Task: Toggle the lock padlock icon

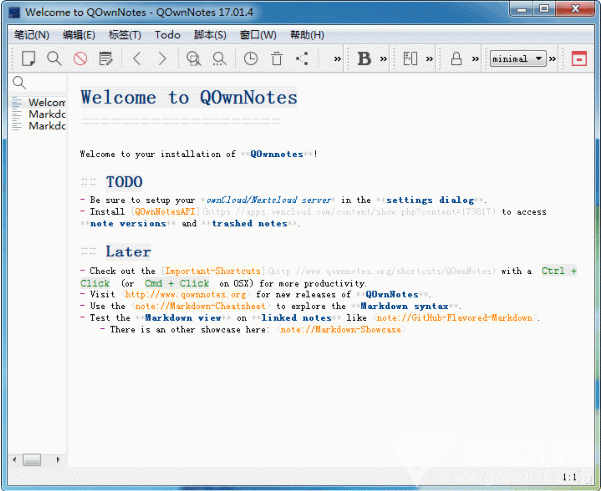Action: pos(456,59)
